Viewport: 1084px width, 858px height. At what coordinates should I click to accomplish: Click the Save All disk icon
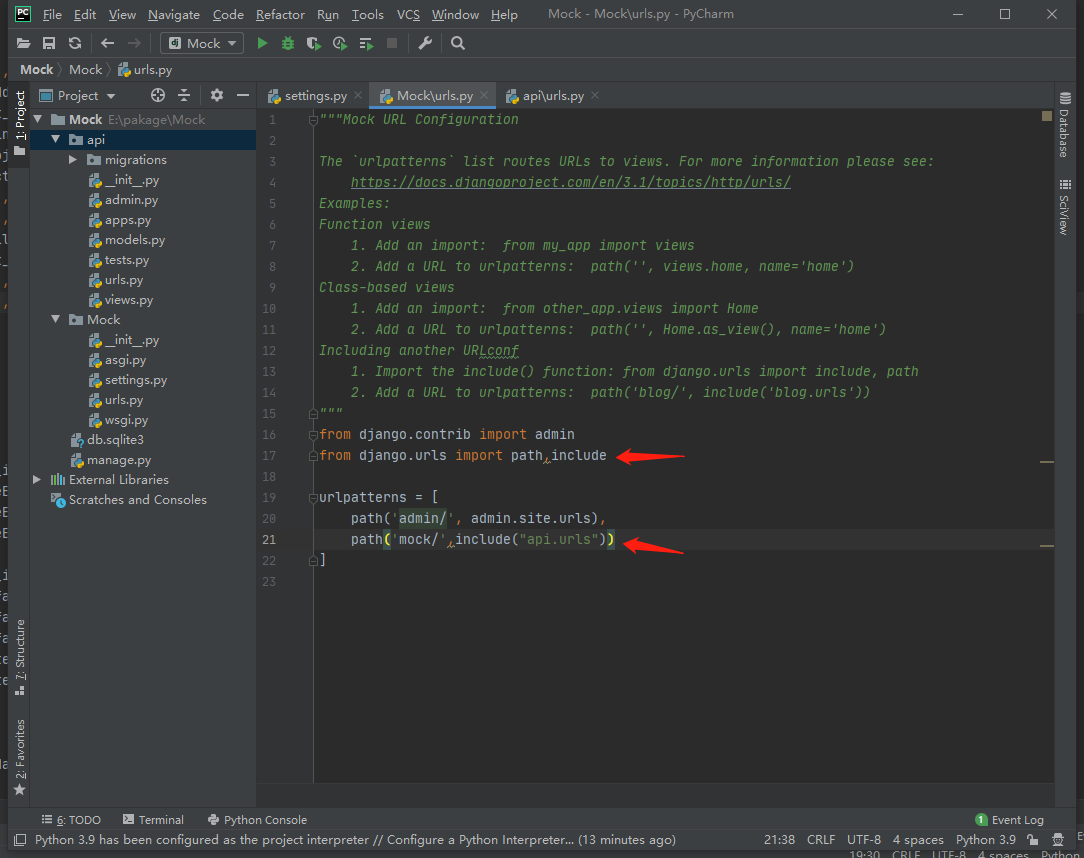[x=49, y=44]
